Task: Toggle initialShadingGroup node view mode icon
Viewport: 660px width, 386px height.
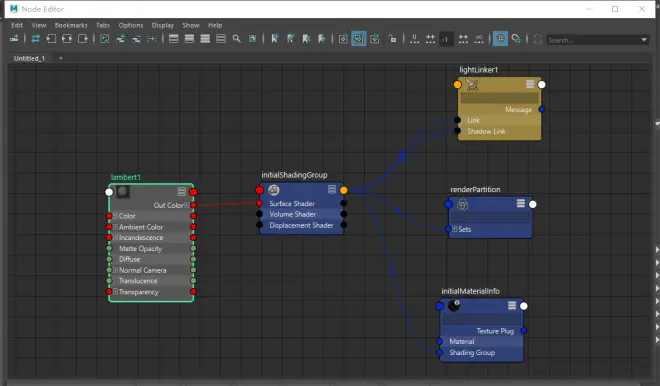Action: pyautogui.click(x=332, y=189)
